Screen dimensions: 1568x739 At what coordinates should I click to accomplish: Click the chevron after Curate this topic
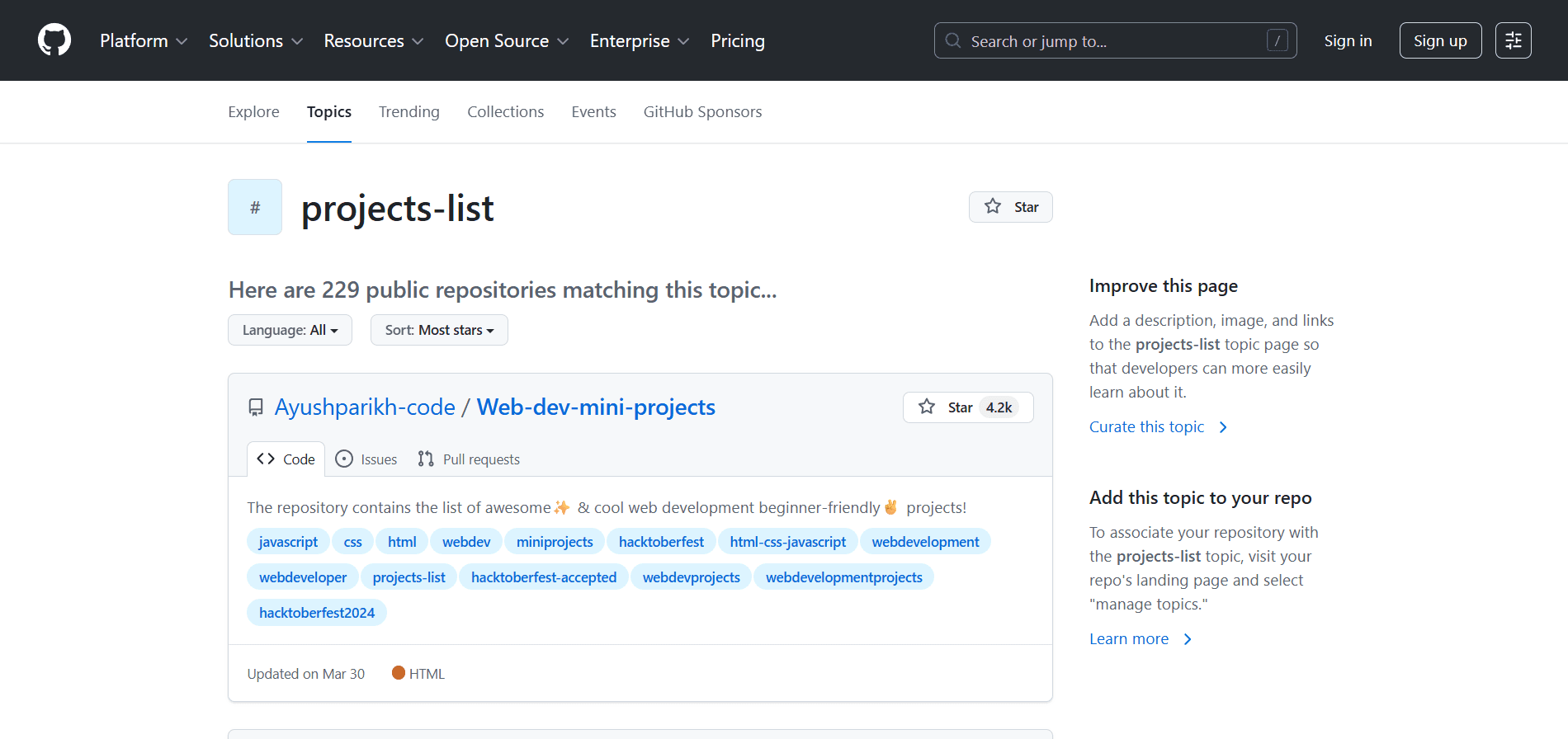1223,427
